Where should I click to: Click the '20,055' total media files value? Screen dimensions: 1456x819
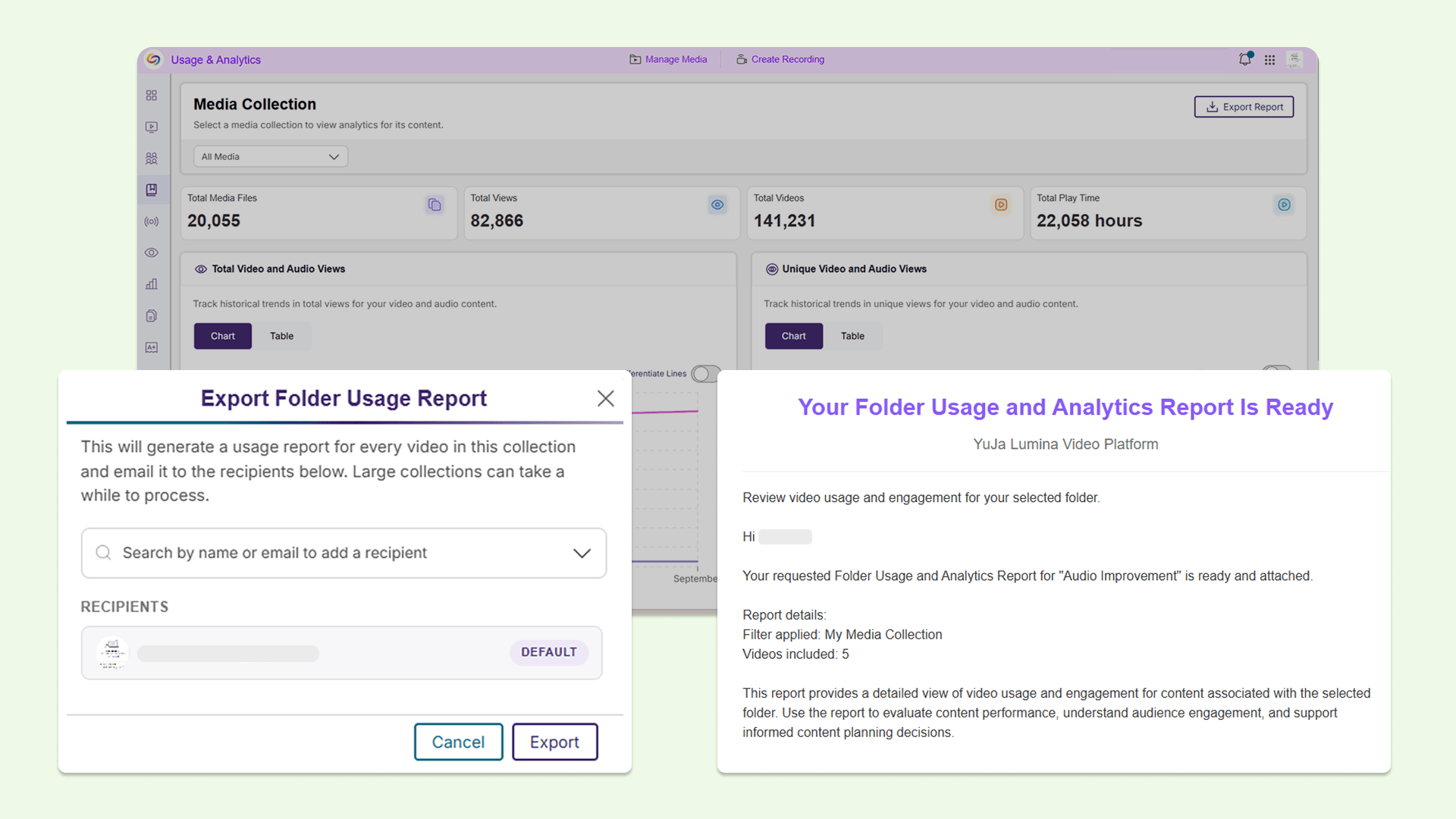click(214, 221)
